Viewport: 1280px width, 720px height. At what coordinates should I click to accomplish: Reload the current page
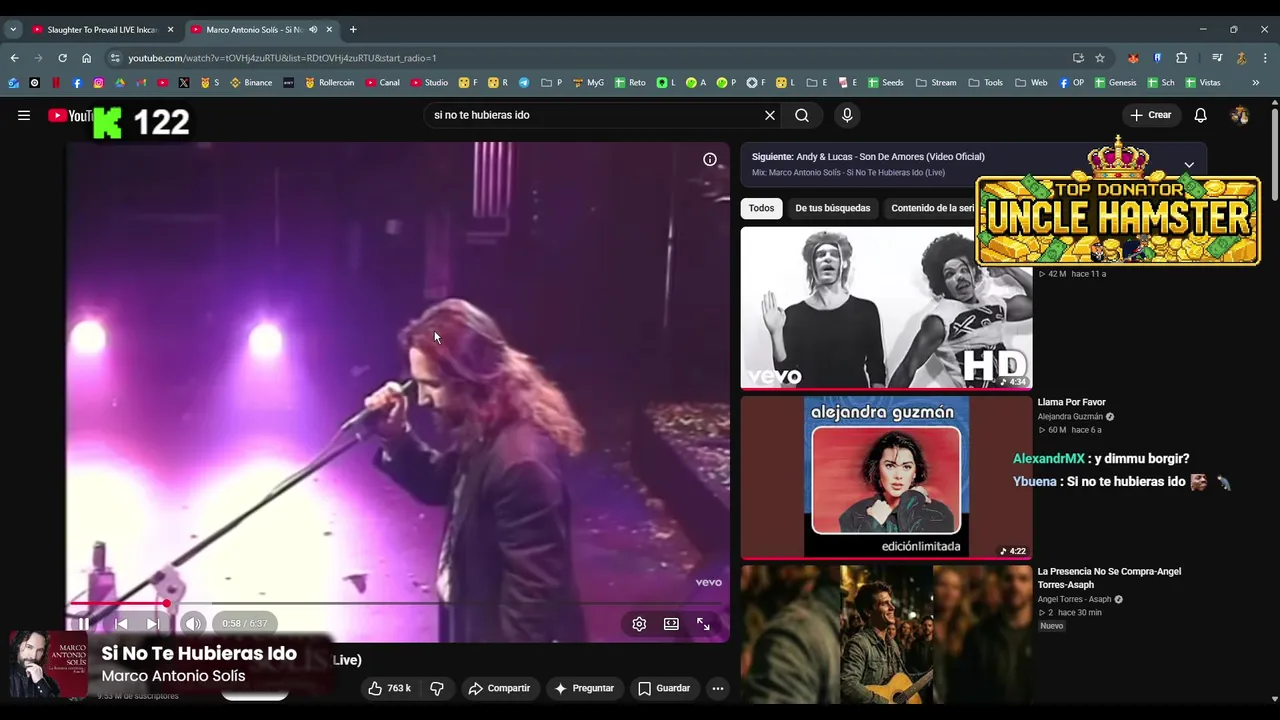pyautogui.click(x=62, y=58)
